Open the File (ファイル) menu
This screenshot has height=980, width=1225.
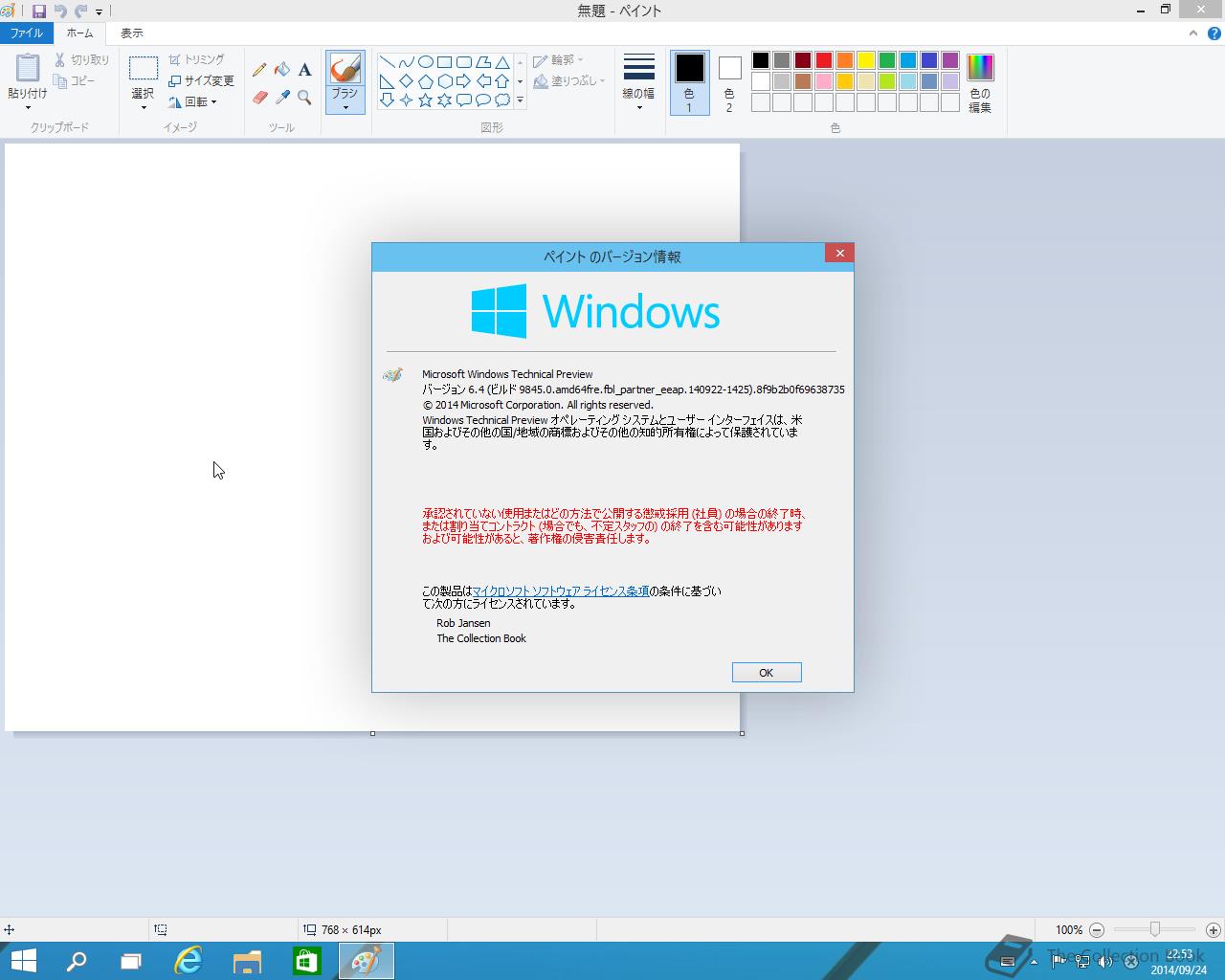[27, 33]
